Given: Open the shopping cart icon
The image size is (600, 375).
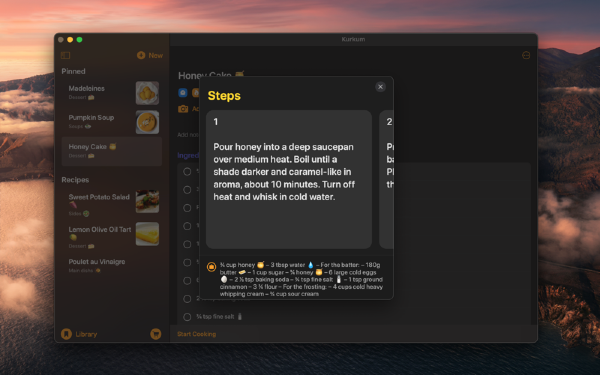Looking at the screenshot, I should click(155, 334).
